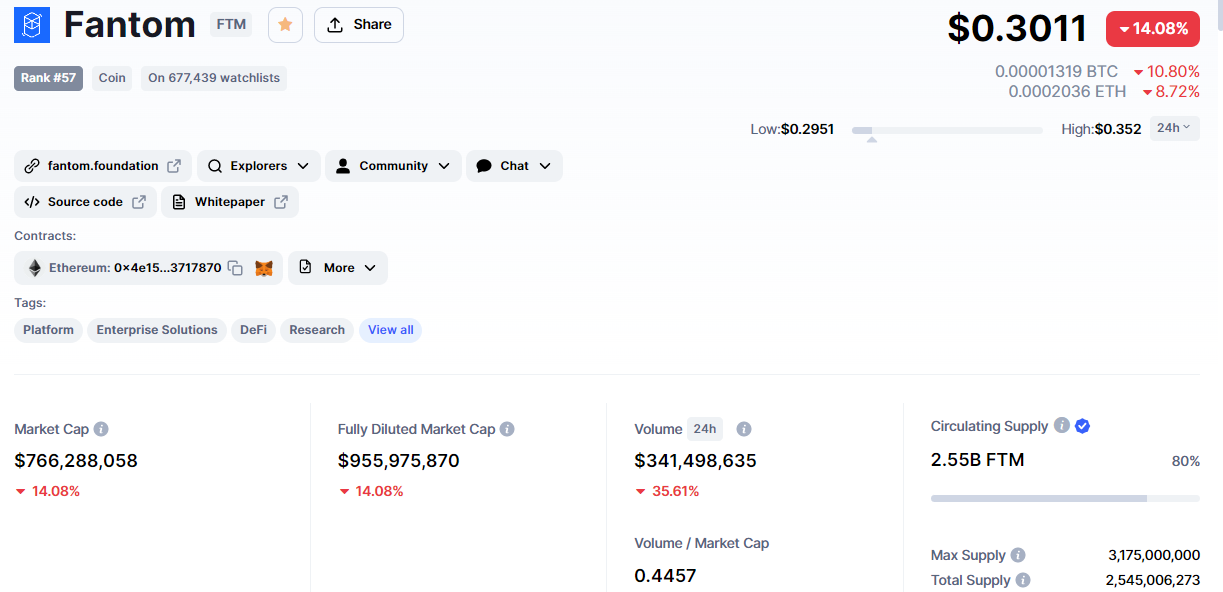Open the Chat dropdown
The height and width of the screenshot is (592, 1223).
(x=514, y=166)
